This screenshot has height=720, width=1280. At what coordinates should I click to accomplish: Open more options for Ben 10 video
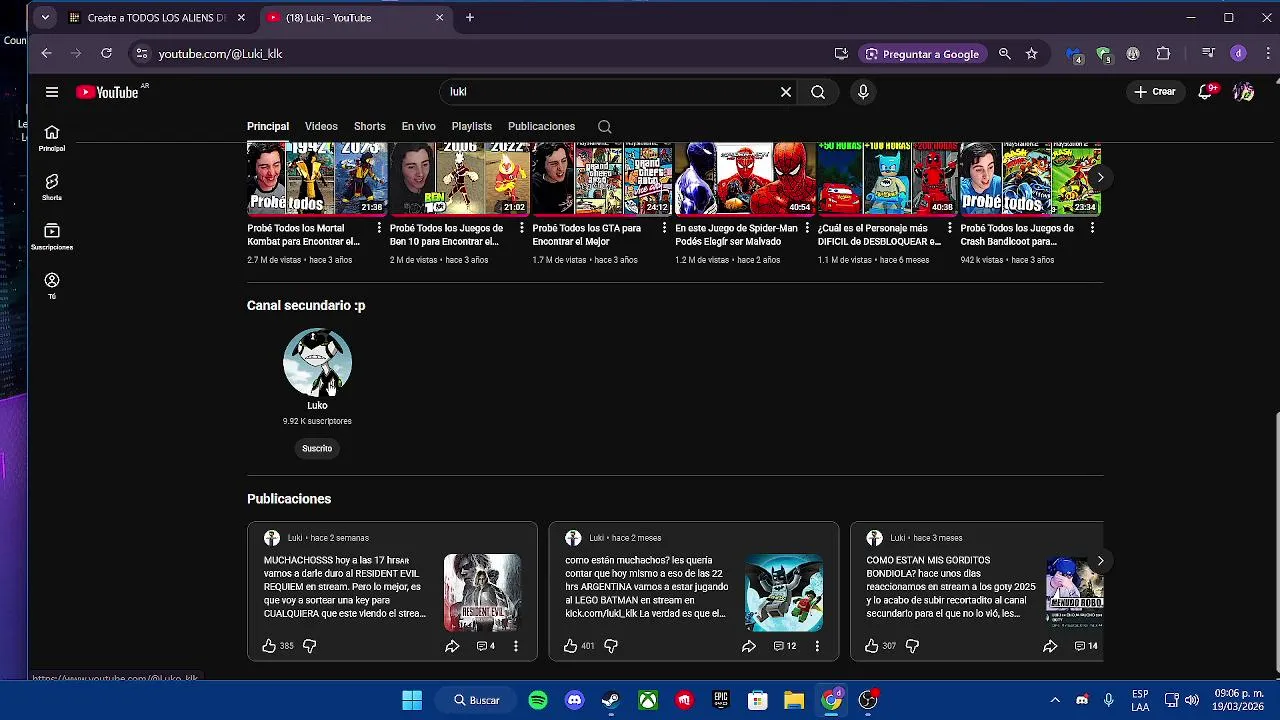[x=522, y=228]
